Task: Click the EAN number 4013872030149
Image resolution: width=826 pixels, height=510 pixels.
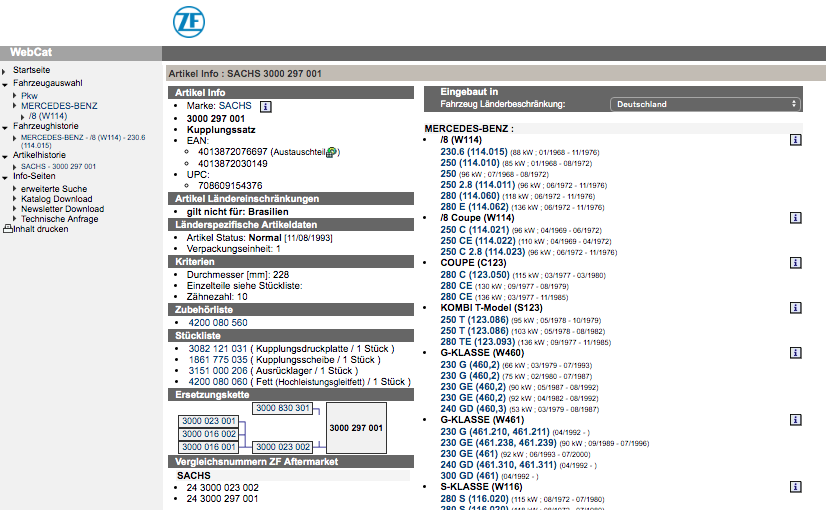Action: pos(232,163)
